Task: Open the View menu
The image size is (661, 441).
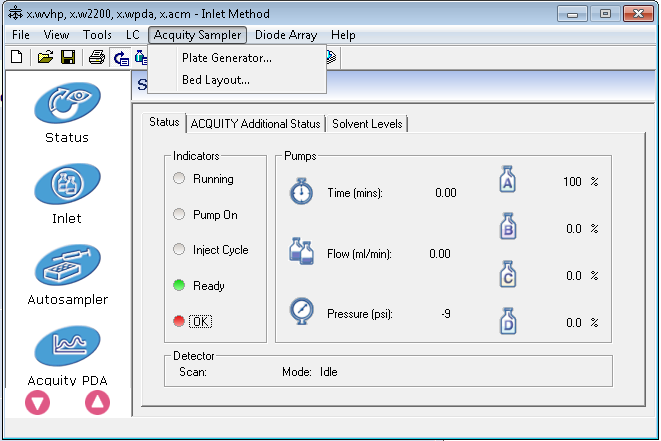Action: click(x=56, y=35)
